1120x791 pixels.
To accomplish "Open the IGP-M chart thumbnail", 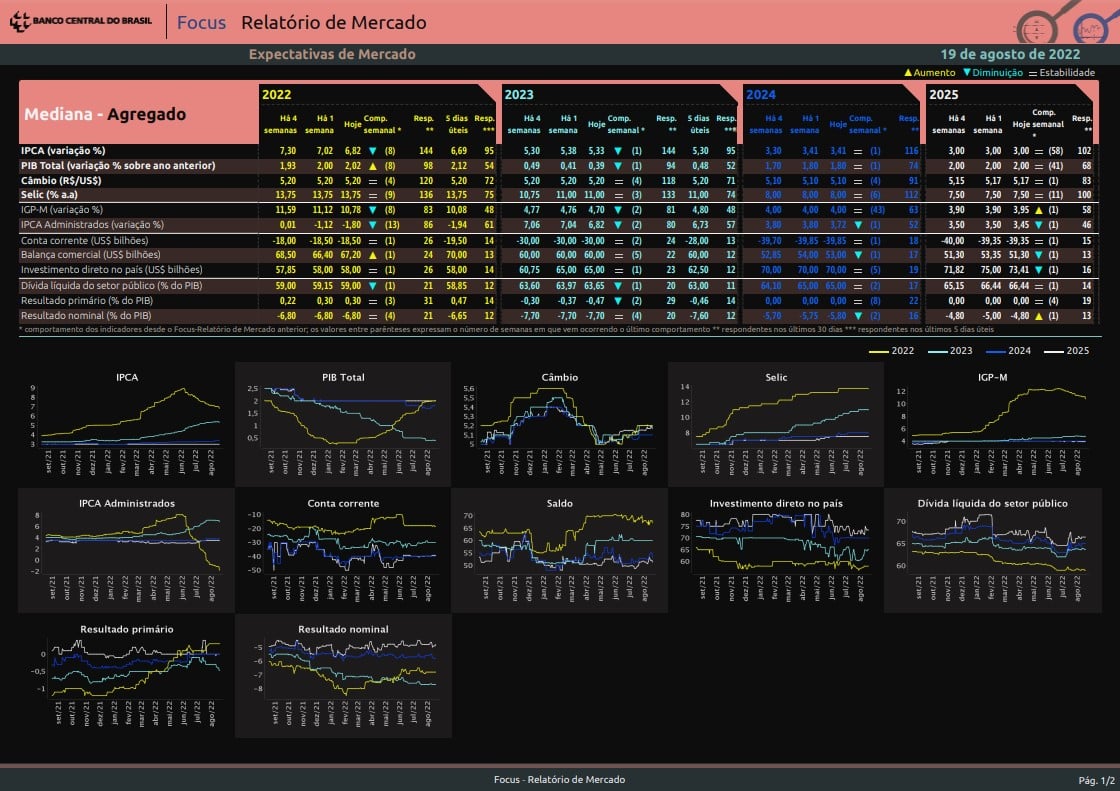I will (992, 419).
